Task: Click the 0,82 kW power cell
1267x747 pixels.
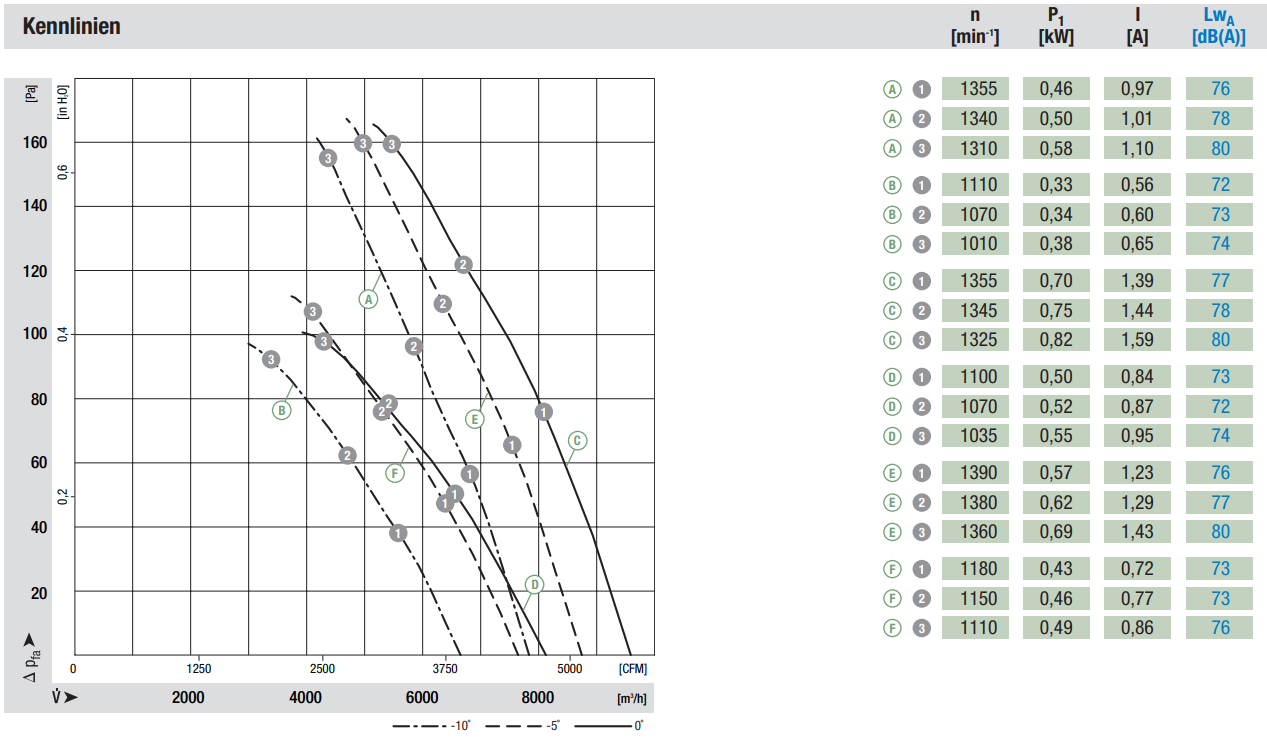Action: [x=1056, y=340]
